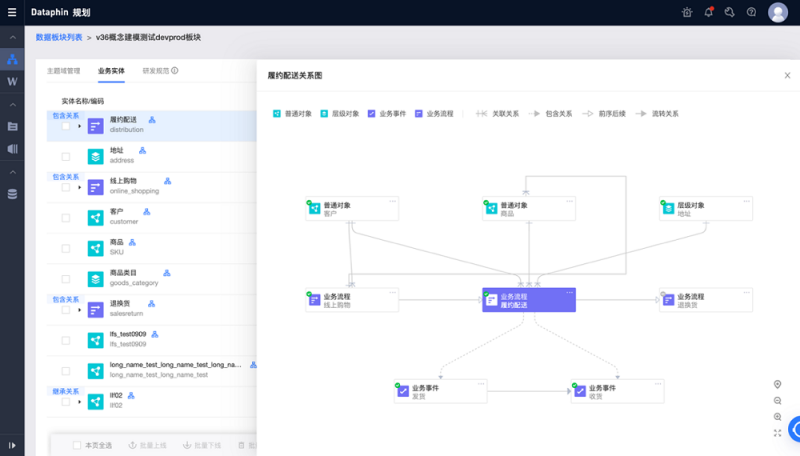Expand the 履约配送 entity row

(x=79, y=126)
